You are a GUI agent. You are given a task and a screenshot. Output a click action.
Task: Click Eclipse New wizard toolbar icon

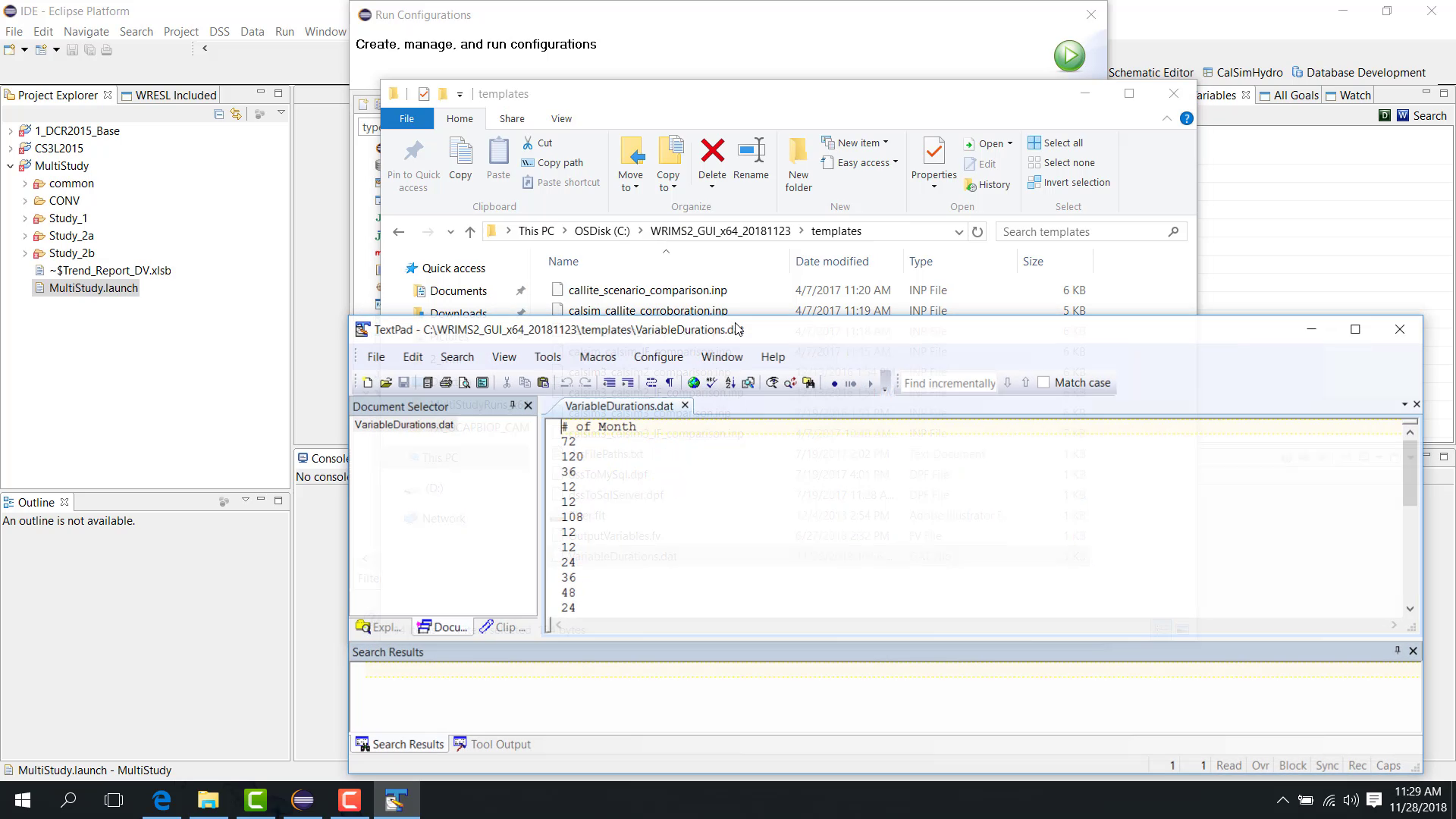coord(9,50)
